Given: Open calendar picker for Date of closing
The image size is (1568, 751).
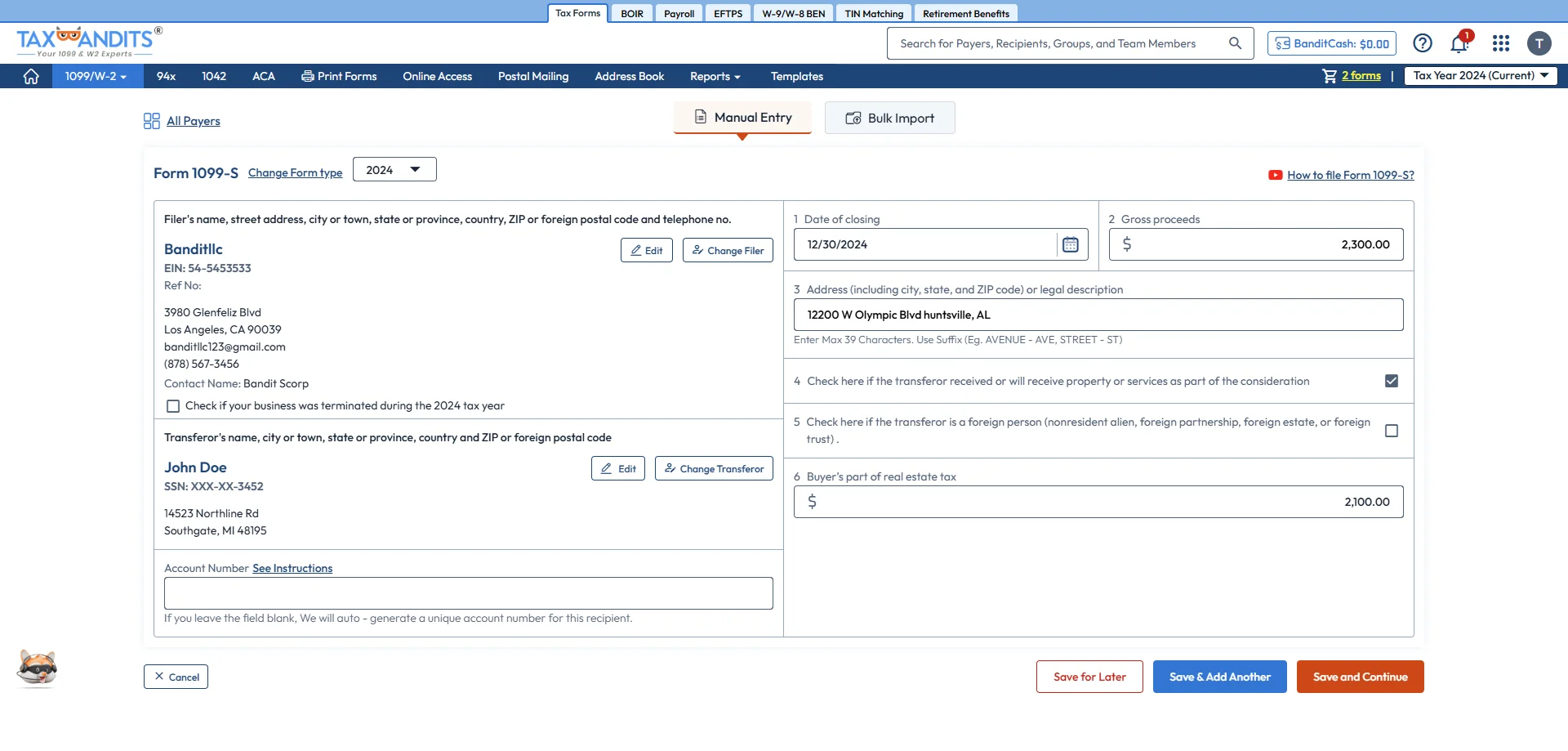Looking at the screenshot, I should (1071, 244).
